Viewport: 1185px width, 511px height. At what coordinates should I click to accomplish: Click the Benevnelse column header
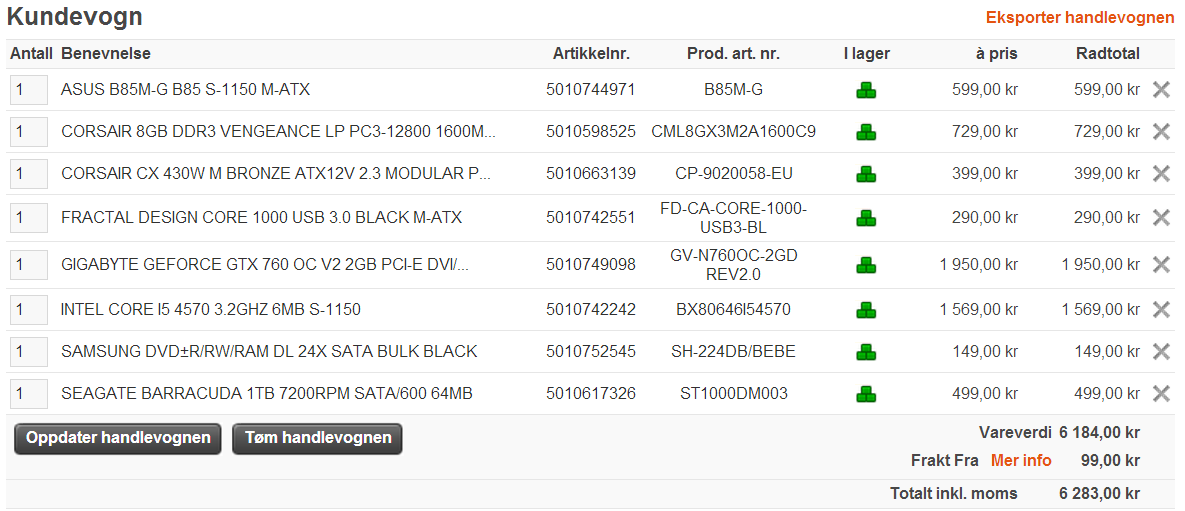106,54
